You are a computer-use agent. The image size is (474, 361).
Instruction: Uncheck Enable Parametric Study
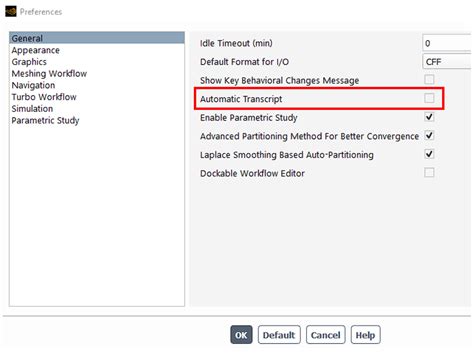pyautogui.click(x=429, y=117)
